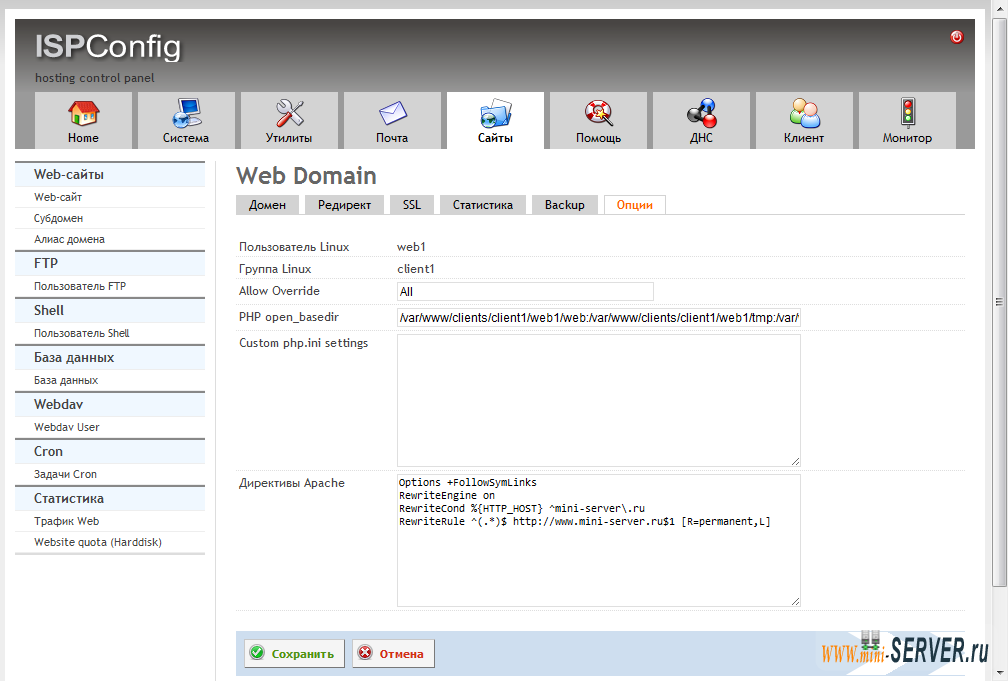
Task: Switch to the Статистика tab
Action: pyautogui.click(x=483, y=204)
